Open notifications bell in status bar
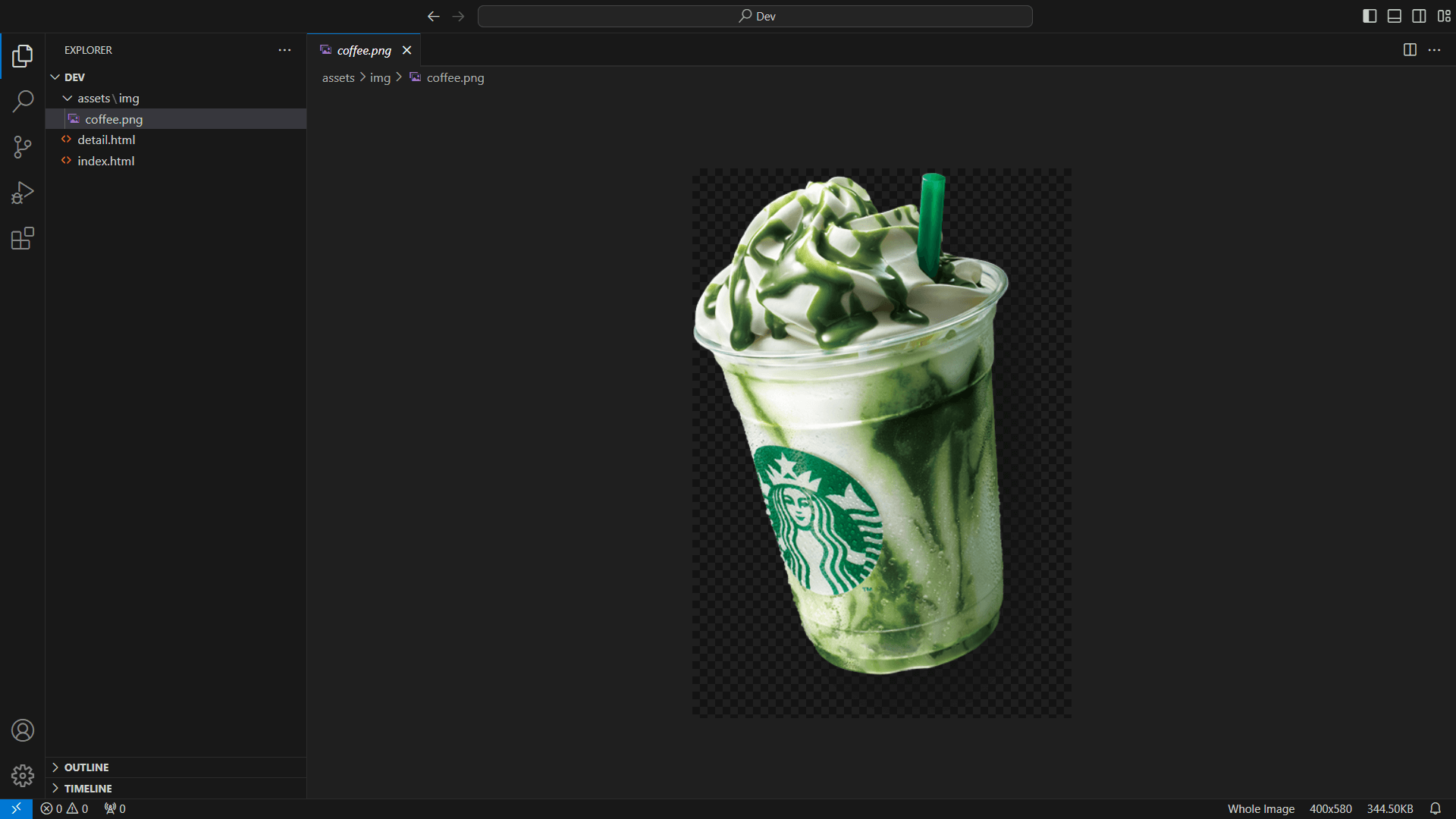The image size is (1456, 819). pos(1436,809)
